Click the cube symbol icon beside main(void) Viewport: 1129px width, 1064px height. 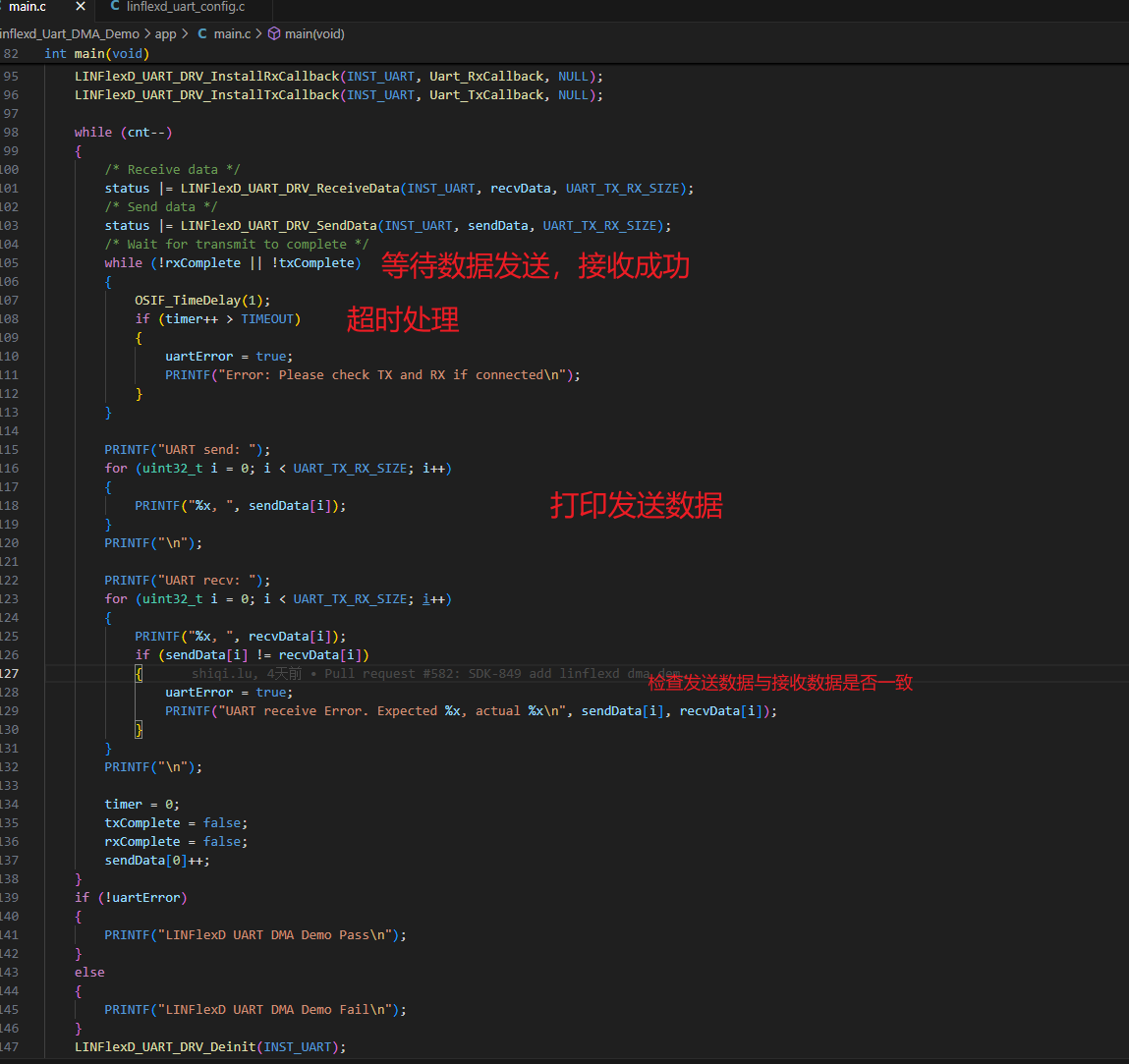click(x=274, y=33)
